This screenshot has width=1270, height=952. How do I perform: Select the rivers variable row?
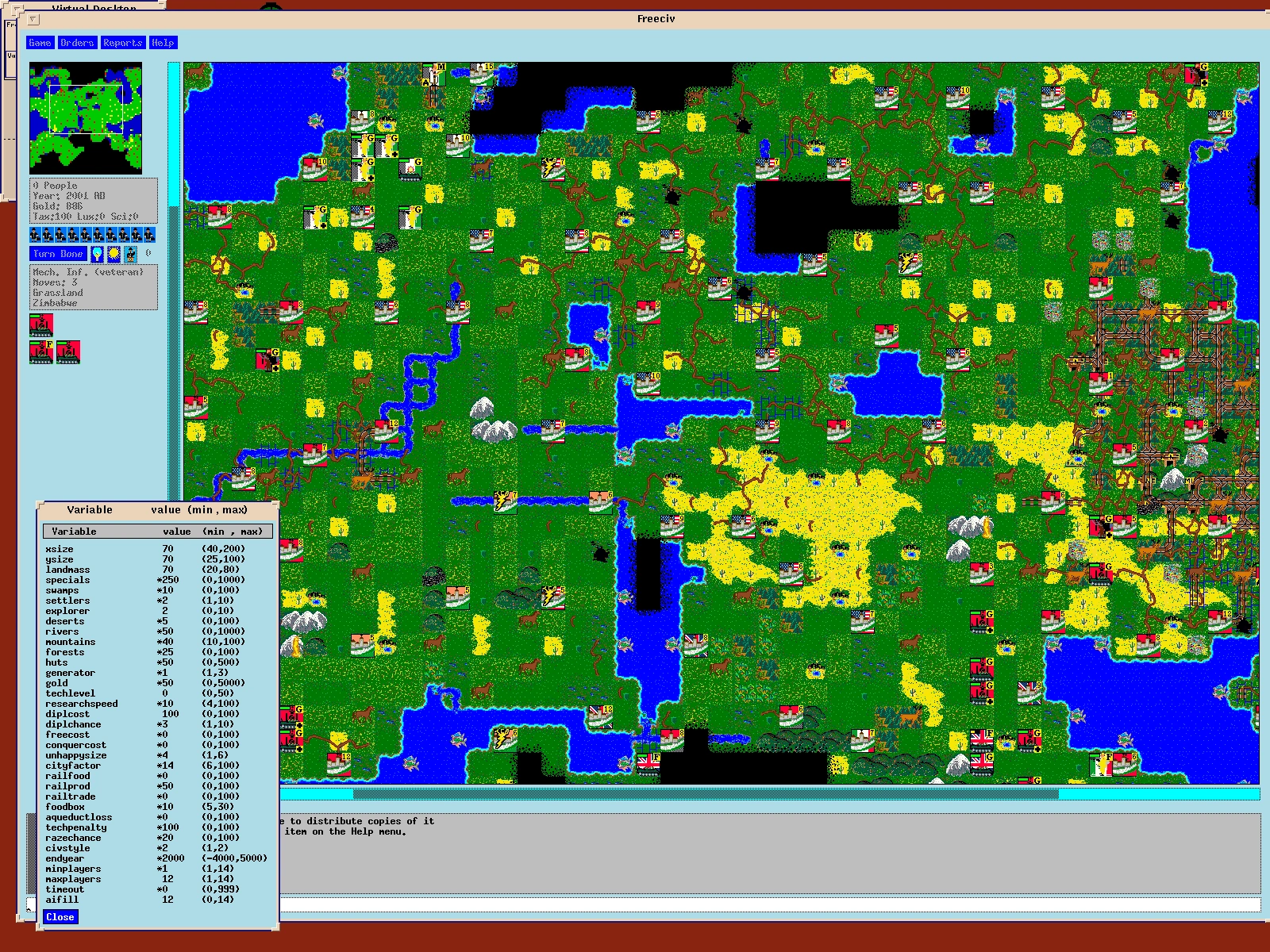(x=157, y=631)
